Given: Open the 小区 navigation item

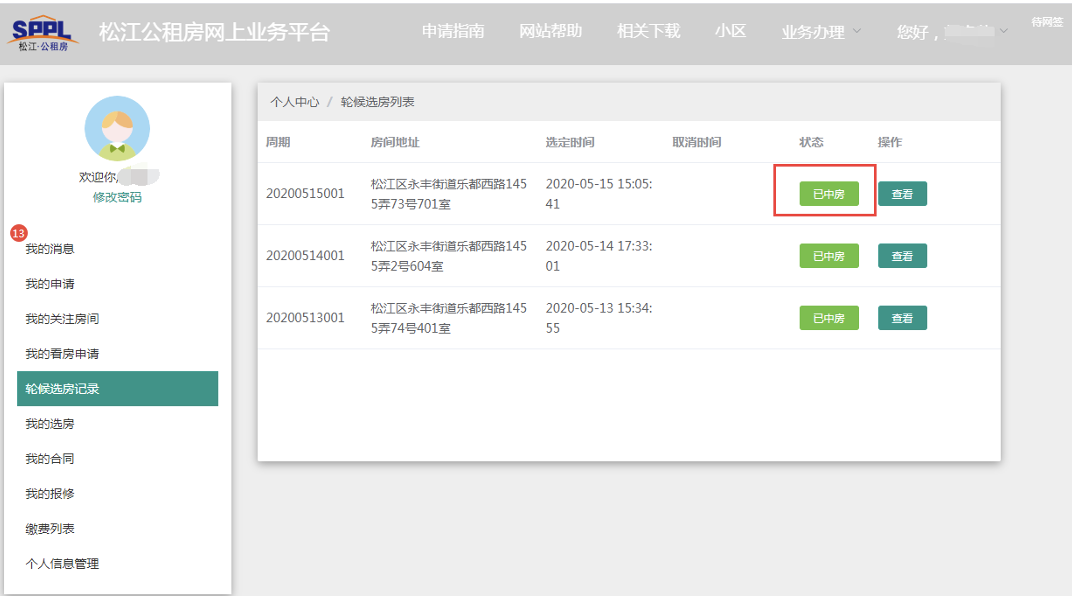Looking at the screenshot, I should pyautogui.click(x=730, y=31).
